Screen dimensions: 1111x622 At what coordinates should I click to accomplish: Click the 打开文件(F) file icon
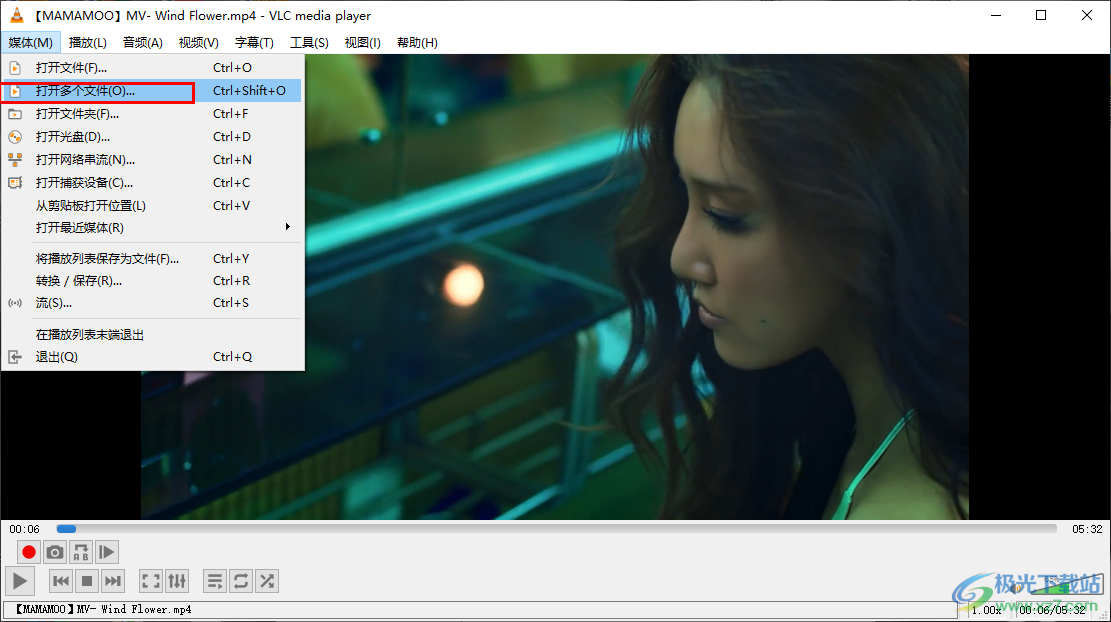coord(15,68)
